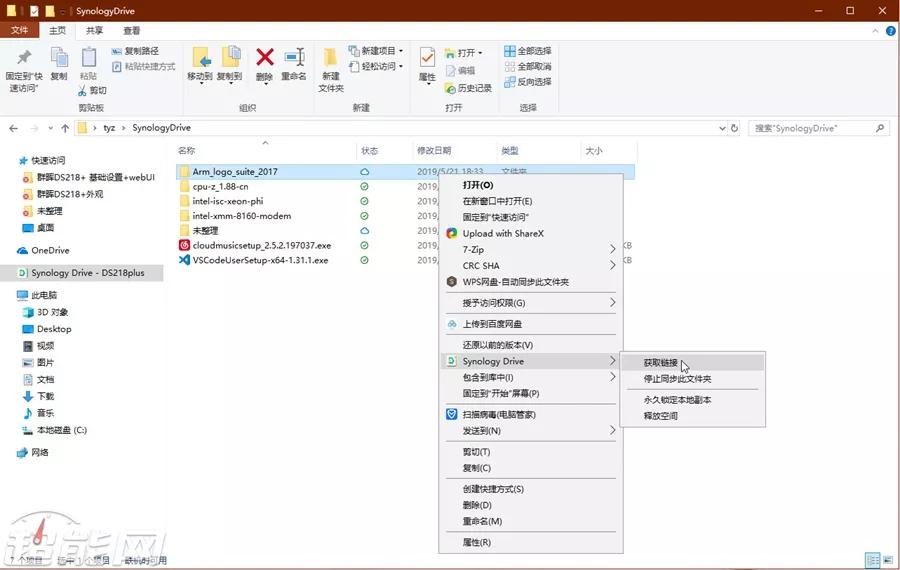This screenshot has width=900, height=570.
Task: Collapse the ribbon with the chevron
Action: [x=875, y=31]
